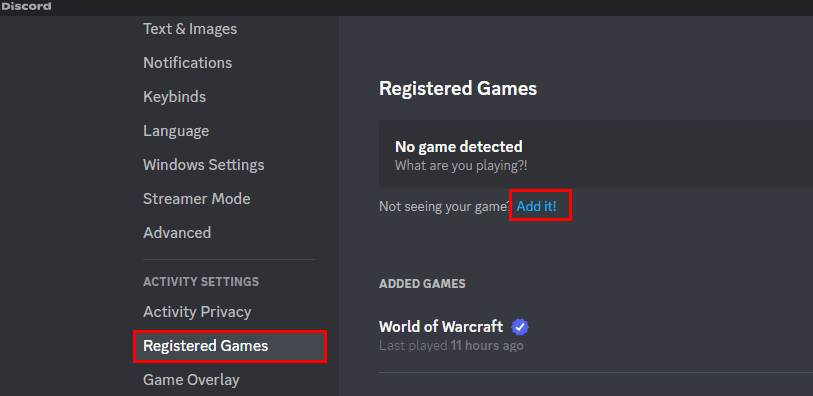Screen dimensions: 813x396
Task: Click the ACTIVITY SETTINGS section header
Action: pyautogui.click(x=201, y=281)
